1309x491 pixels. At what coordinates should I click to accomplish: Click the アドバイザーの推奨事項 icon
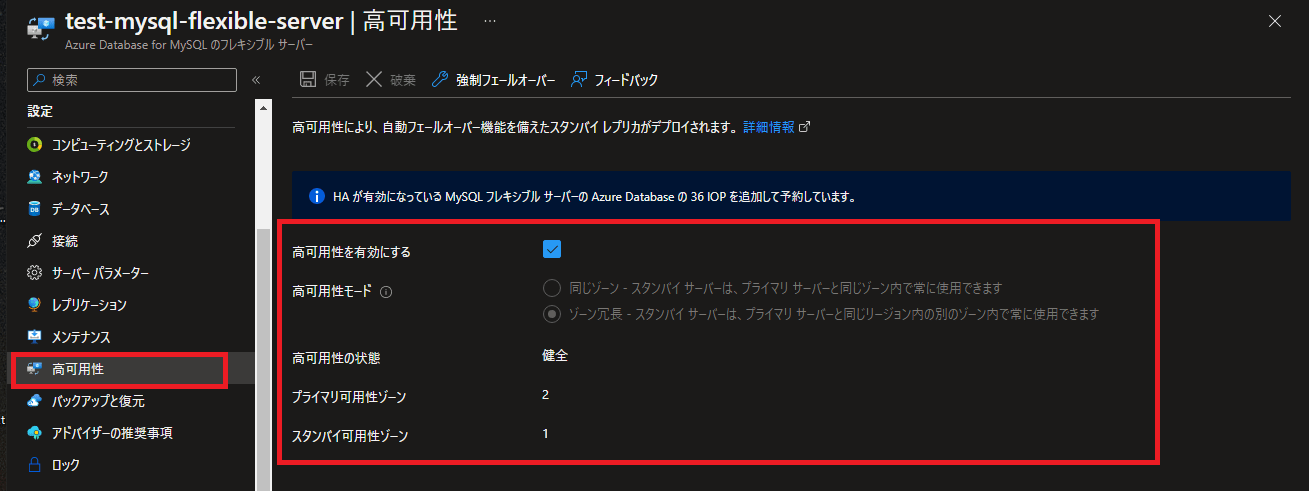[x=34, y=433]
